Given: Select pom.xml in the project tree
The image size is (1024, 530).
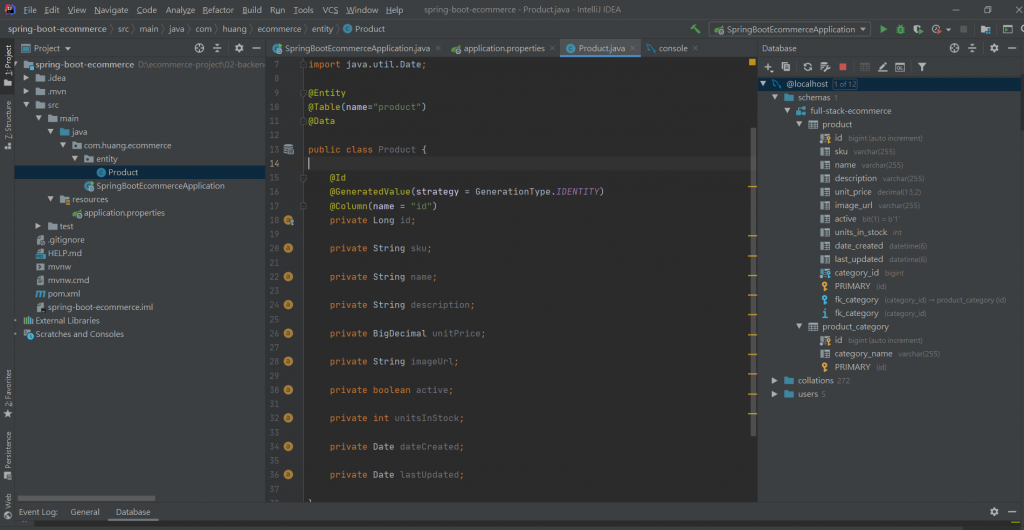Looking at the screenshot, I should click(x=63, y=294).
